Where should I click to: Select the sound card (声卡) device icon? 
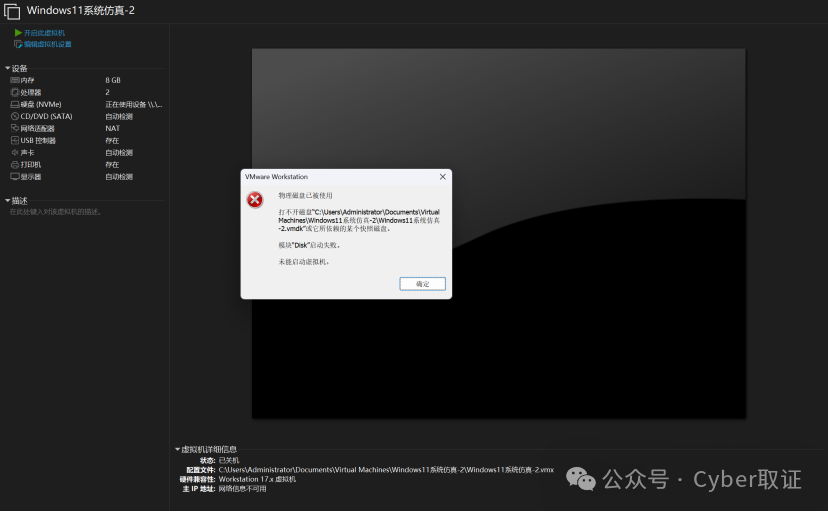click(15, 153)
